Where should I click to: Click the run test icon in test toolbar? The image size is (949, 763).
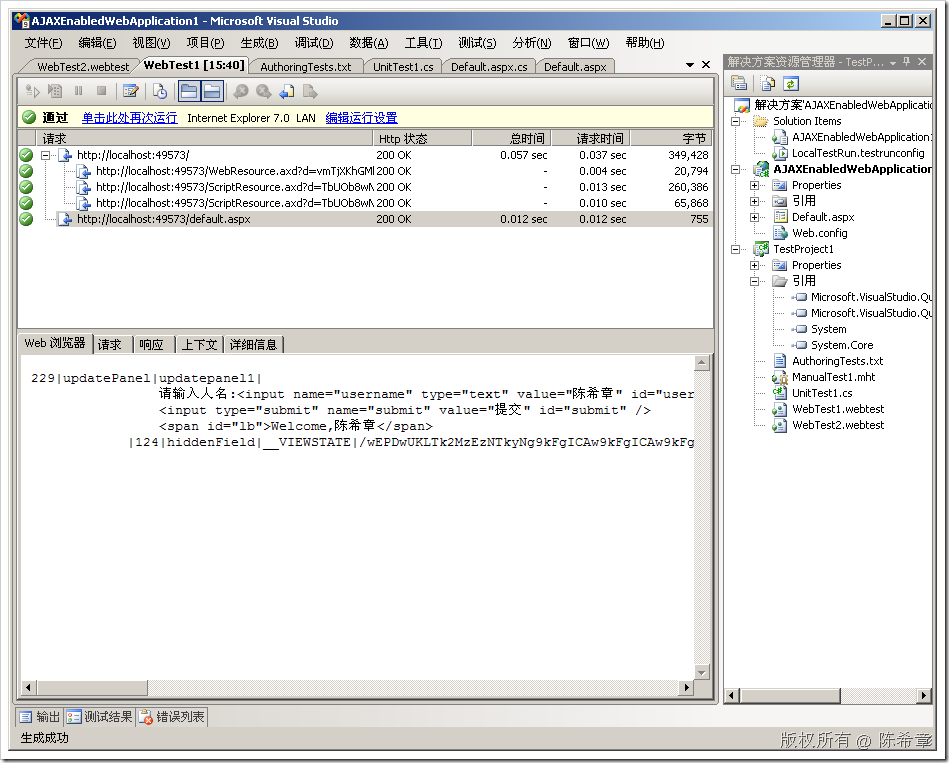pyautogui.click(x=32, y=91)
